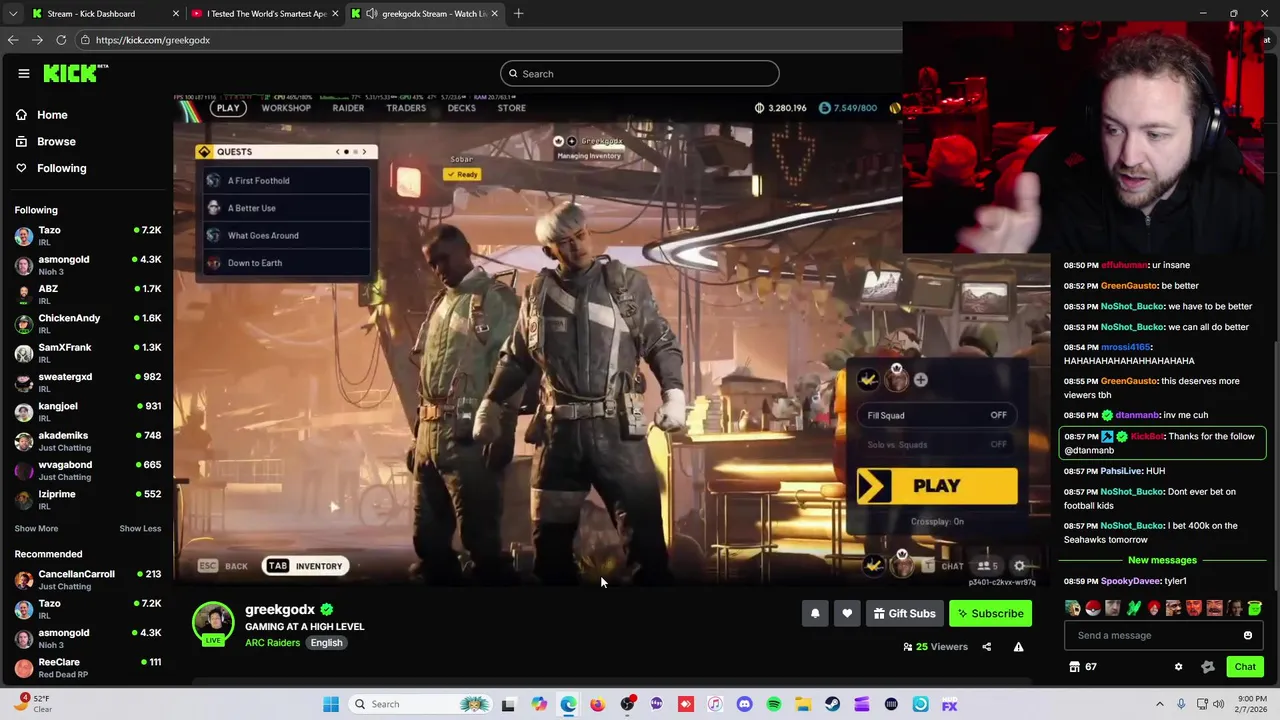Switch to the YouTube 'I Tested The World's Smartest' tab
The width and height of the screenshot is (1280, 720).
267,13
